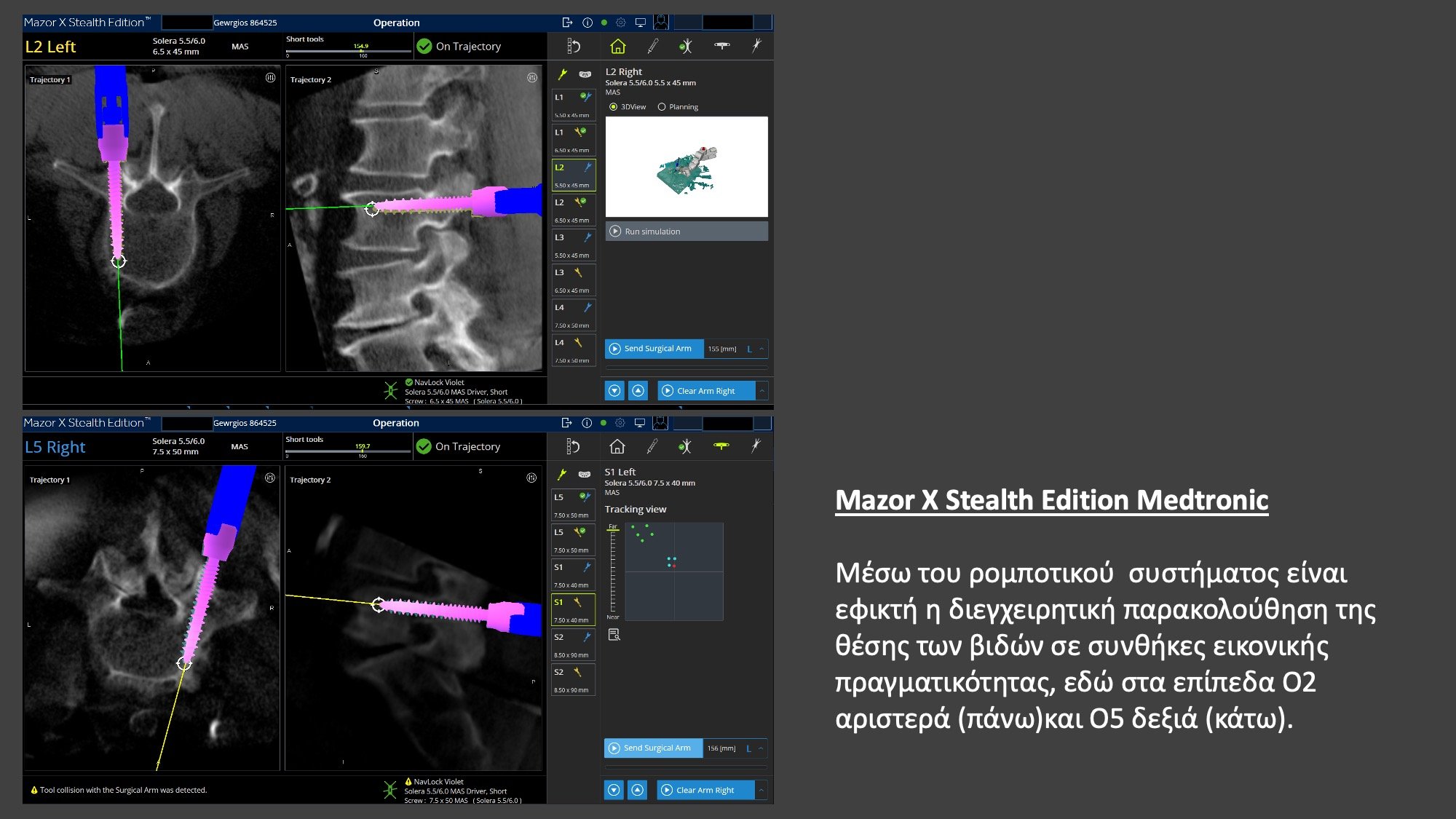Open settings gear in top title bar
This screenshot has width=1456, height=819.
click(x=621, y=23)
